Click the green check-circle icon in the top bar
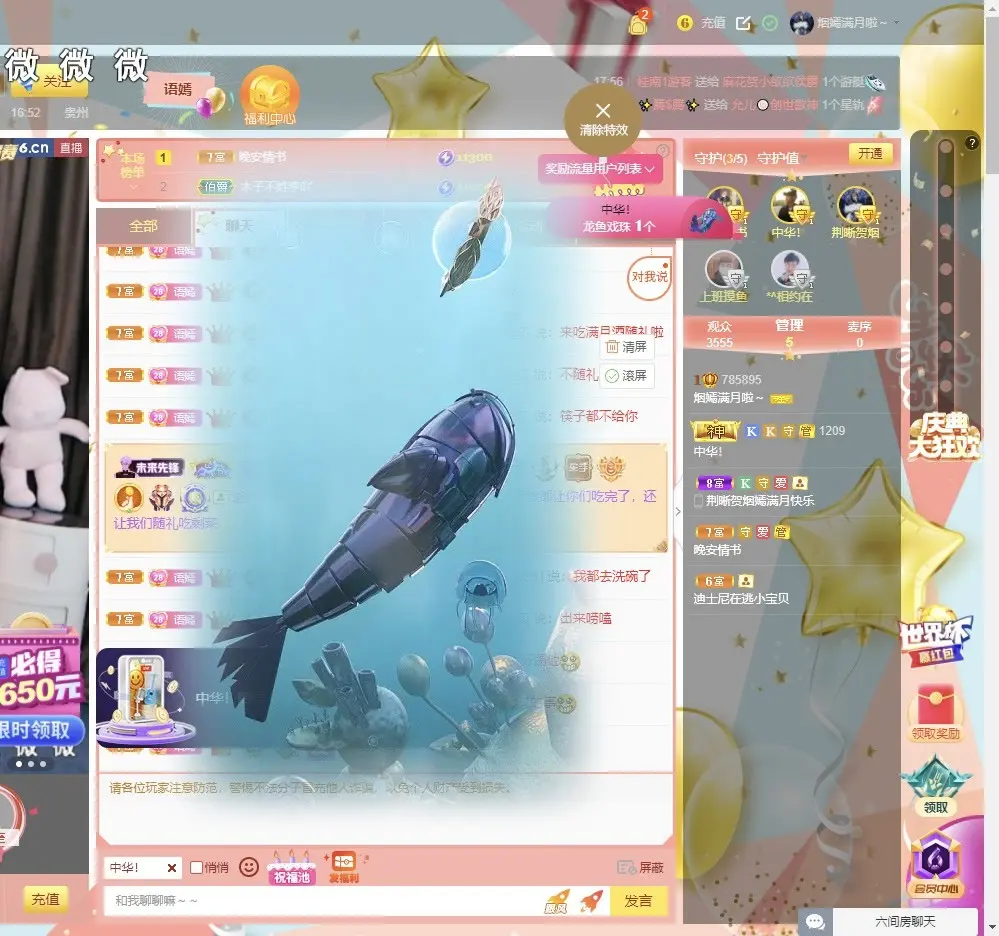Image resolution: width=999 pixels, height=936 pixels. click(x=770, y=23)
